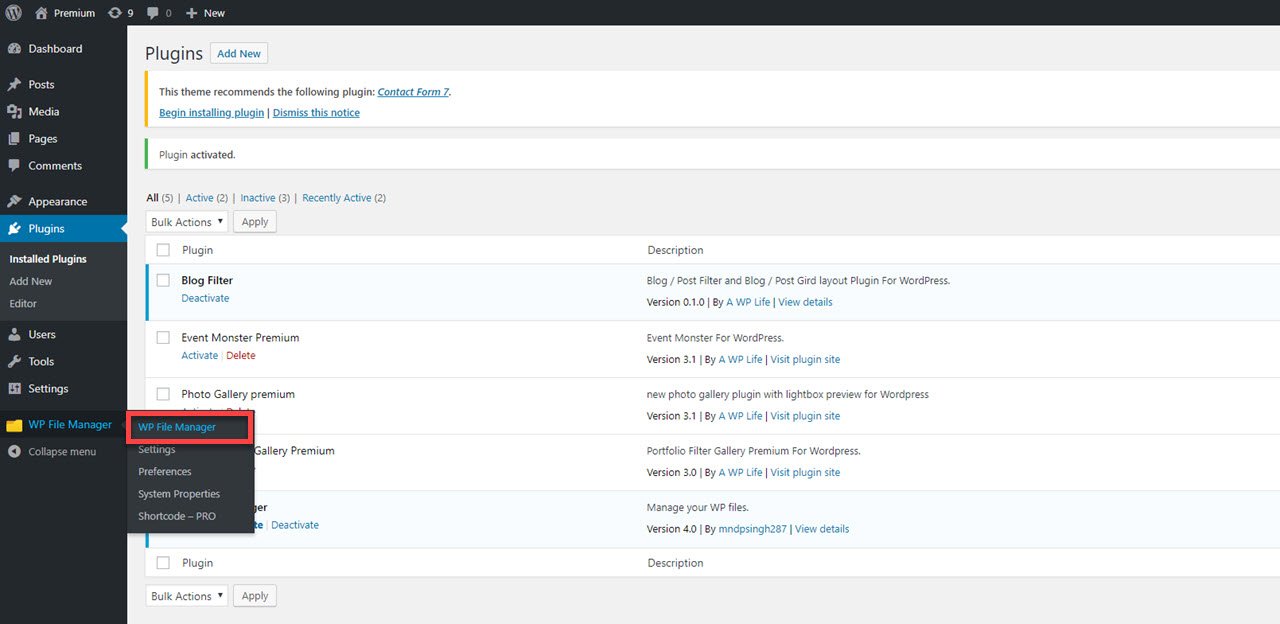Viewport: 1280px width, 624px height.
Task: Expand the bottom Bulk Actions dropdown
Action: [x=187, y=596]
